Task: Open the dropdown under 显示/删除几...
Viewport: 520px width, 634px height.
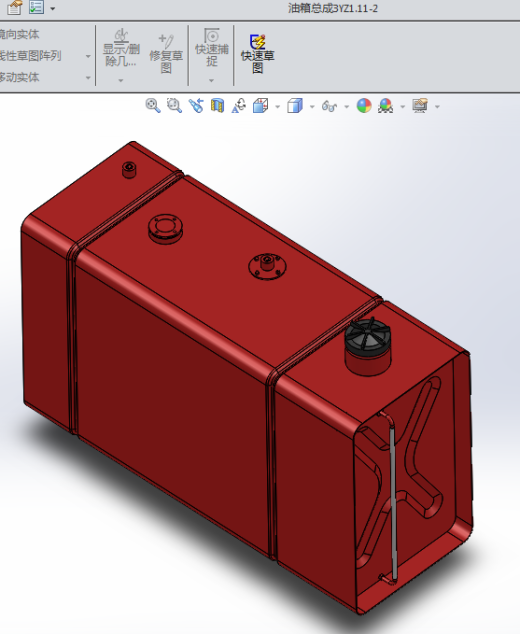Action: click(x=120, y=80)
